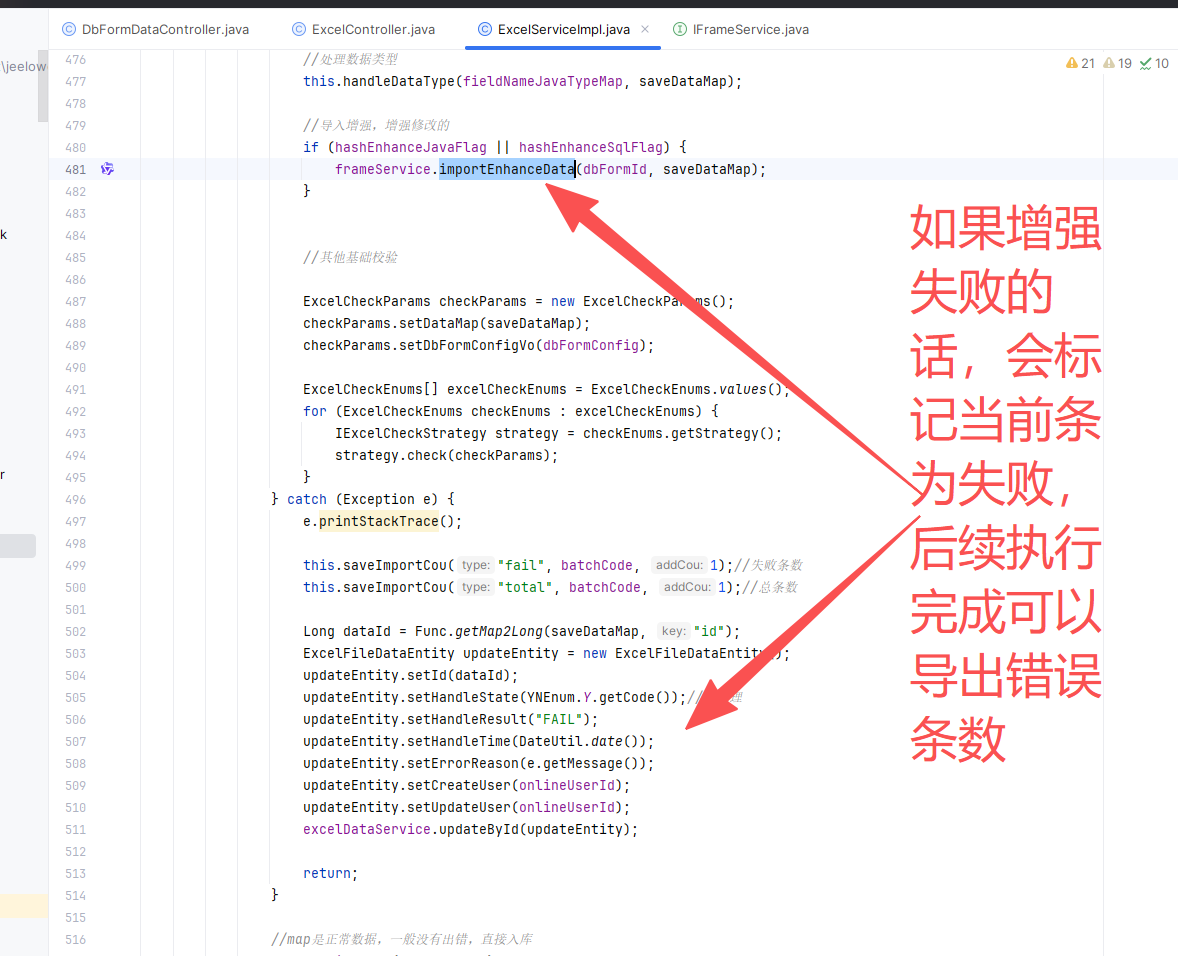1178x956 pixels.
Task: Place cursor on the return statement
Action: [328, 873]
